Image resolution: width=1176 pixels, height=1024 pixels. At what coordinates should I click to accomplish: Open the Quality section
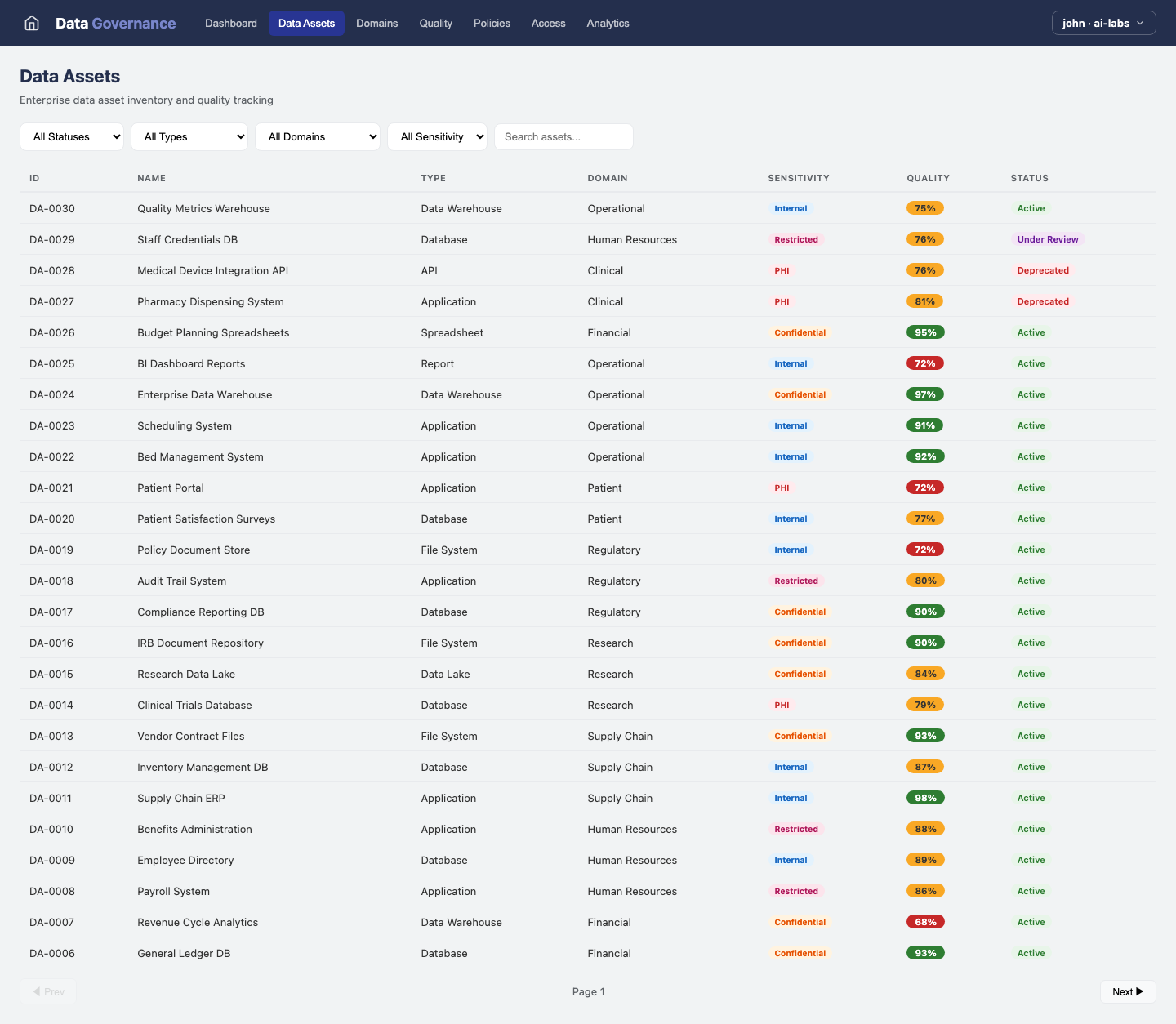(435, 23)
